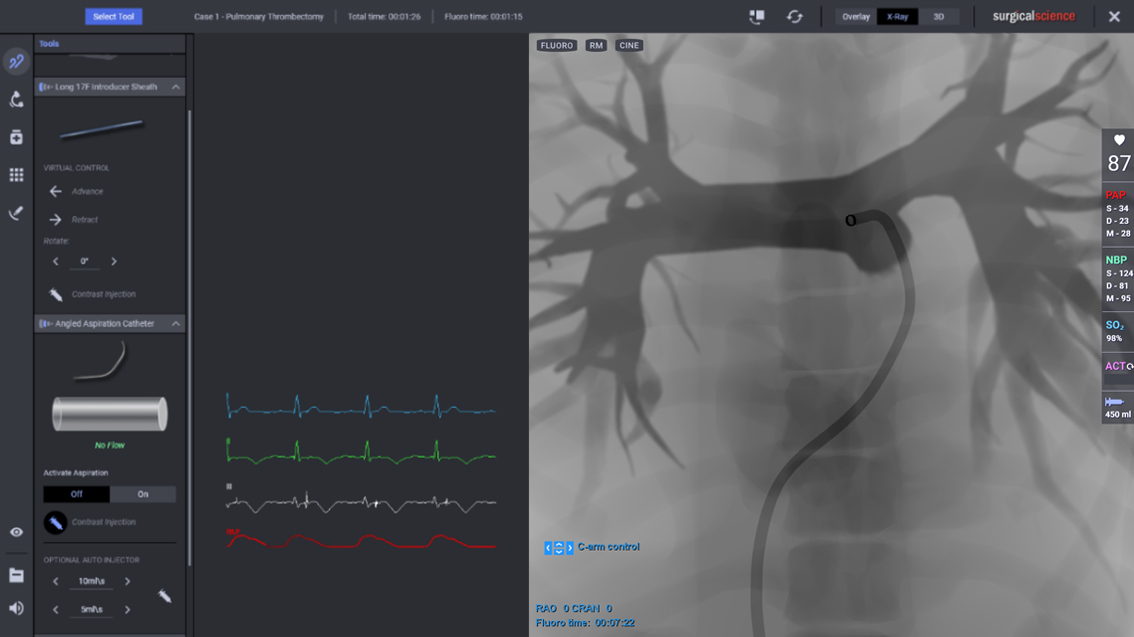The image size is (1134, 637).
Task: Click the rotation value field showing 0°
Action: [85, 262]
